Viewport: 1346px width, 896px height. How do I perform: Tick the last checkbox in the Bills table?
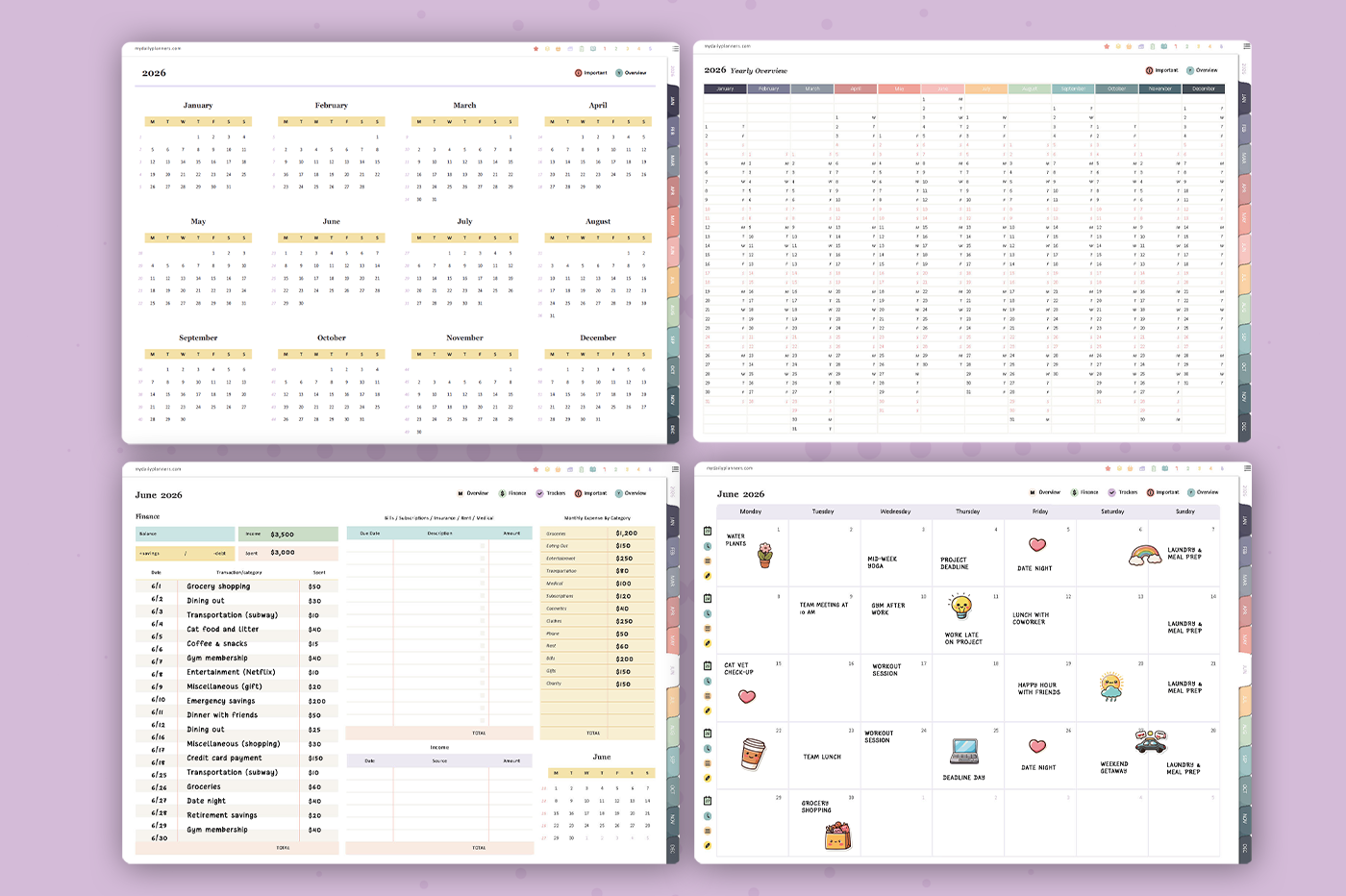pyautogui.click(x=483, y=720)
